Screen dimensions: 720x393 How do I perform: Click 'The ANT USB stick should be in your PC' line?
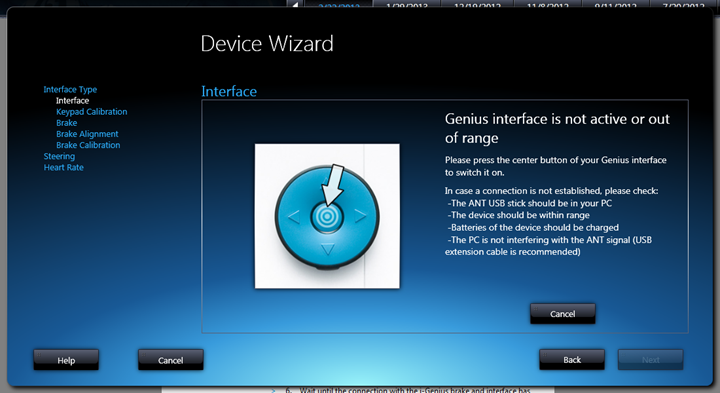click(x=530, y=203)
